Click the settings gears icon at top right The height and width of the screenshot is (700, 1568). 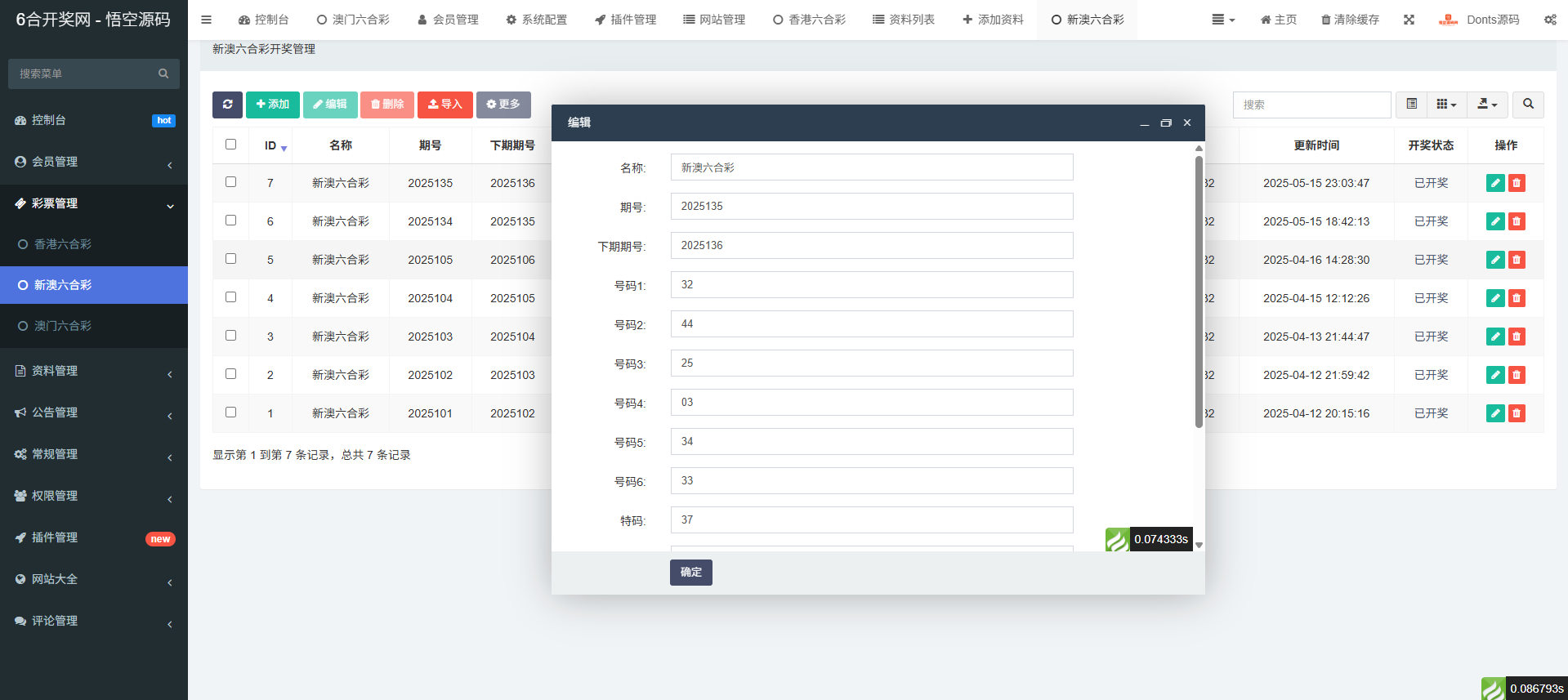point(1549,20)
